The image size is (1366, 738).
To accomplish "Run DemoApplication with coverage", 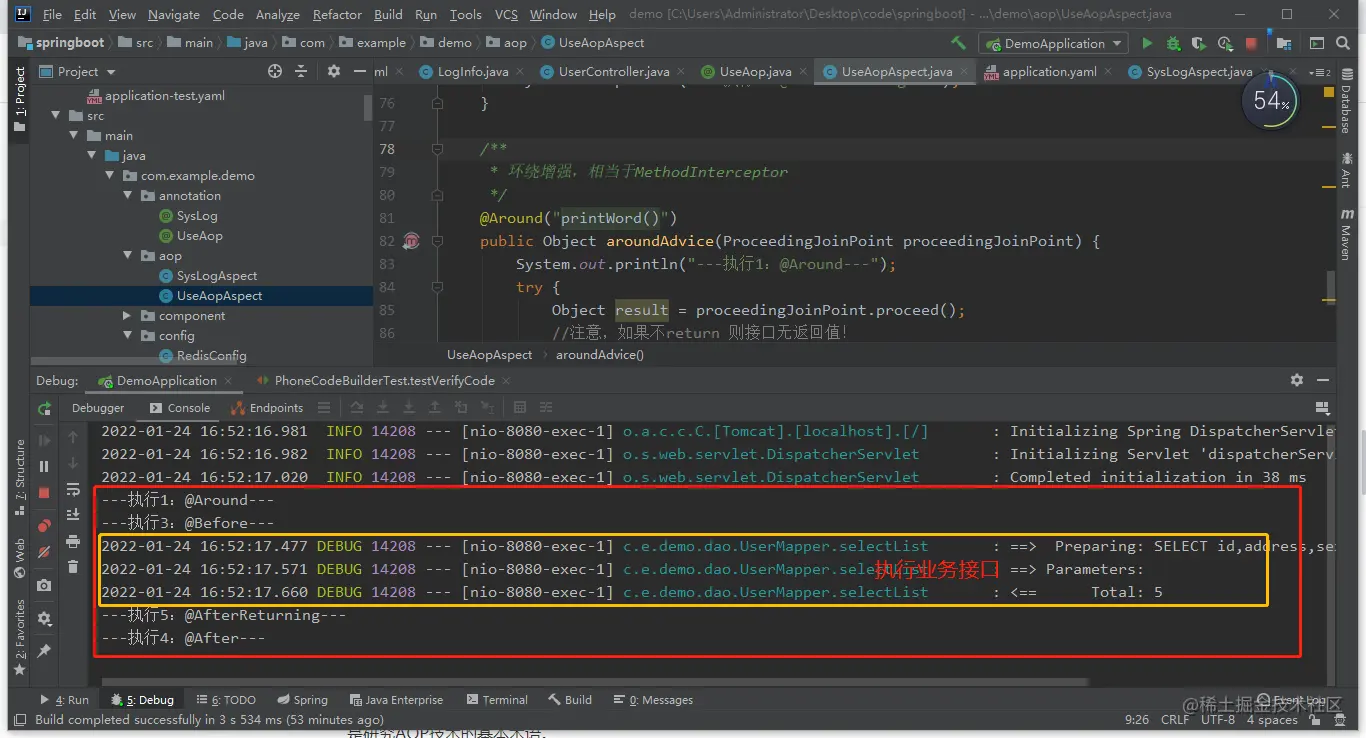I will click(x=1199, y=43).
